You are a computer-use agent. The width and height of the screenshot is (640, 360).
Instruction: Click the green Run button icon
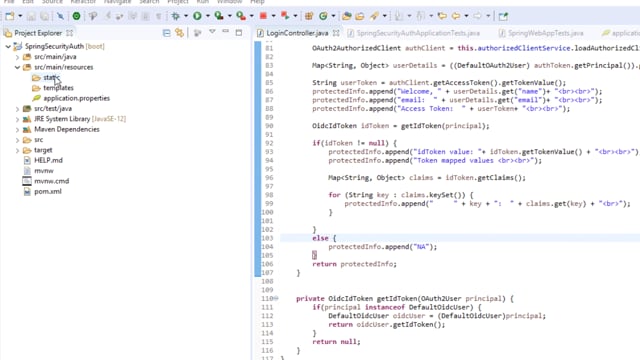coord(197,16)
